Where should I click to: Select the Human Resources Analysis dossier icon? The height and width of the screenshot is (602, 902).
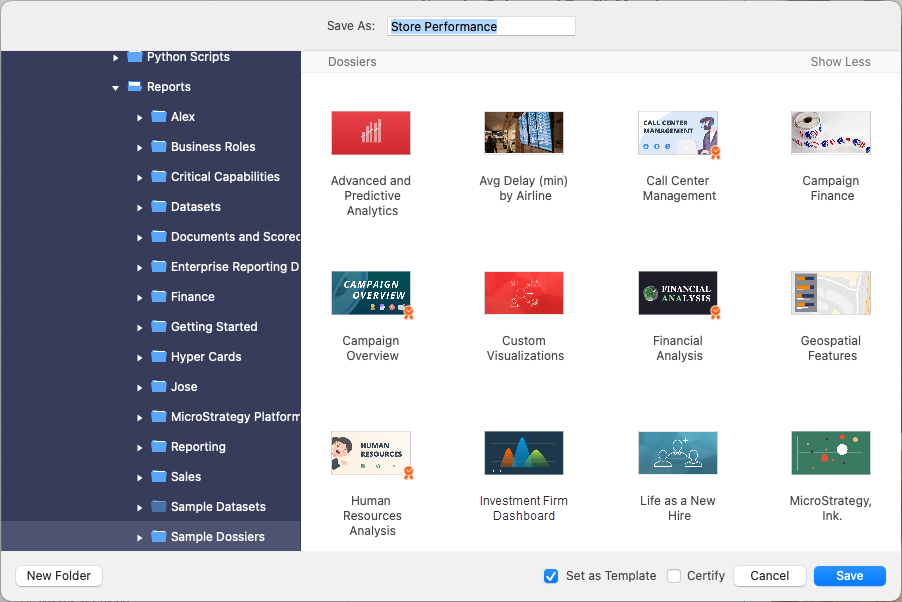[371, 453]
